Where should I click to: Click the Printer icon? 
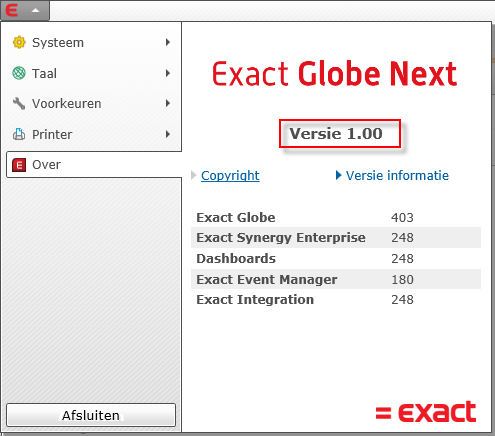(19, 134)
